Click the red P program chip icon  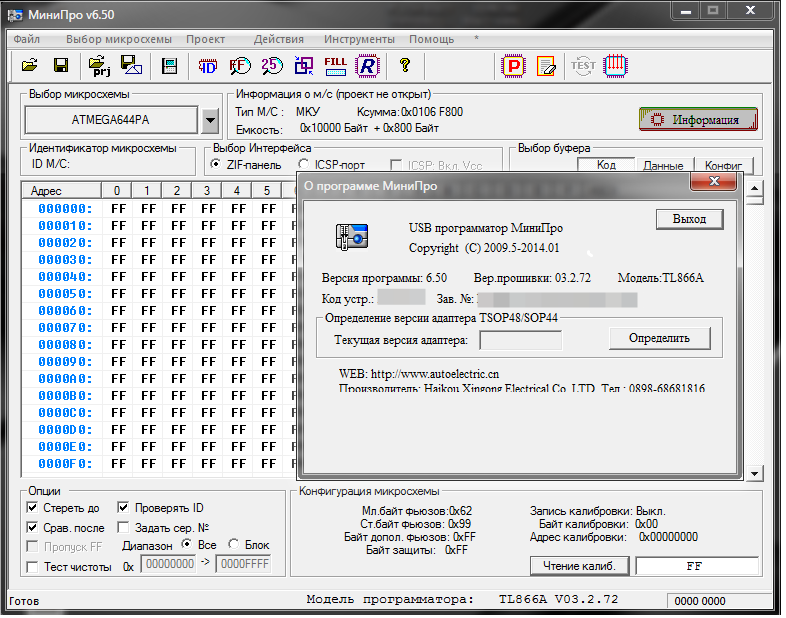[x=513, y=66]
